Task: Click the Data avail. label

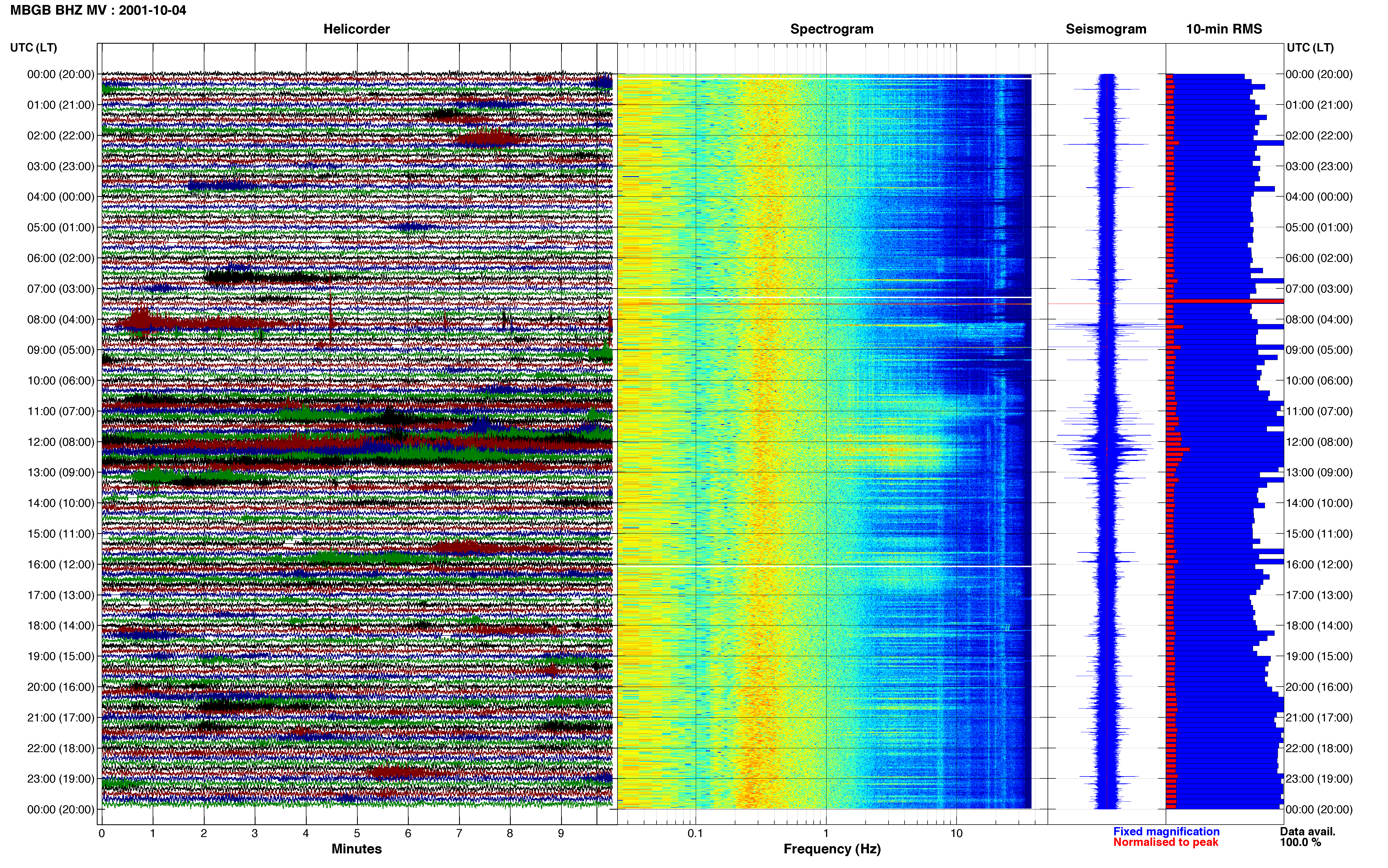Action: pos(1308,831)
